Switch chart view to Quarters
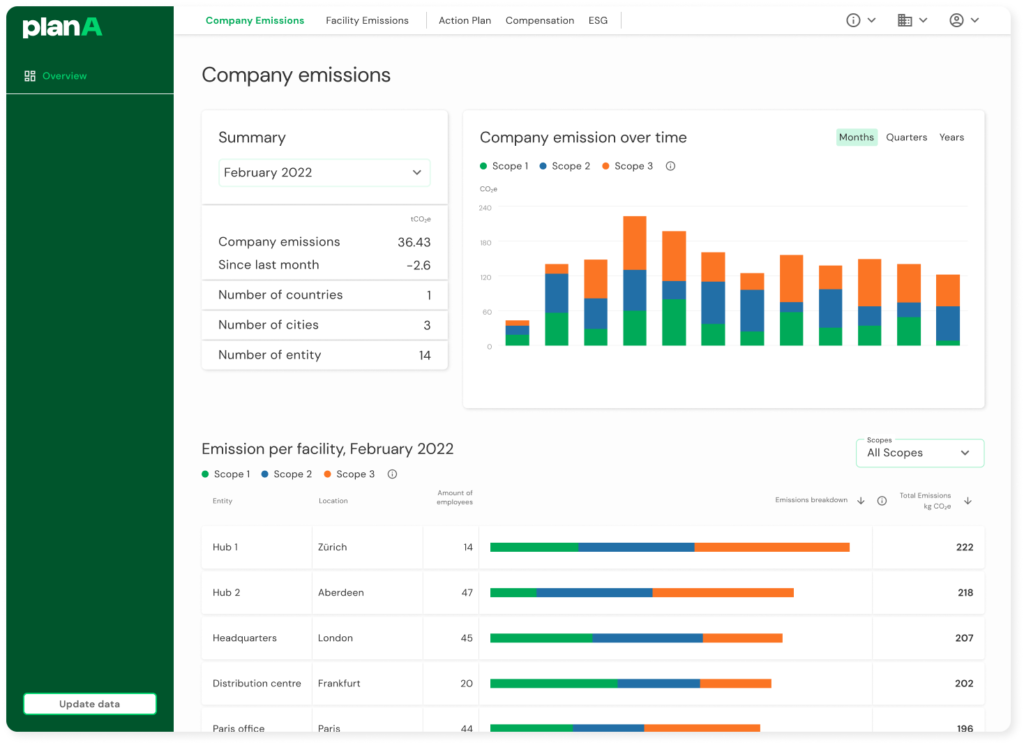The image size is (1024, 745). tap(906, 137)
